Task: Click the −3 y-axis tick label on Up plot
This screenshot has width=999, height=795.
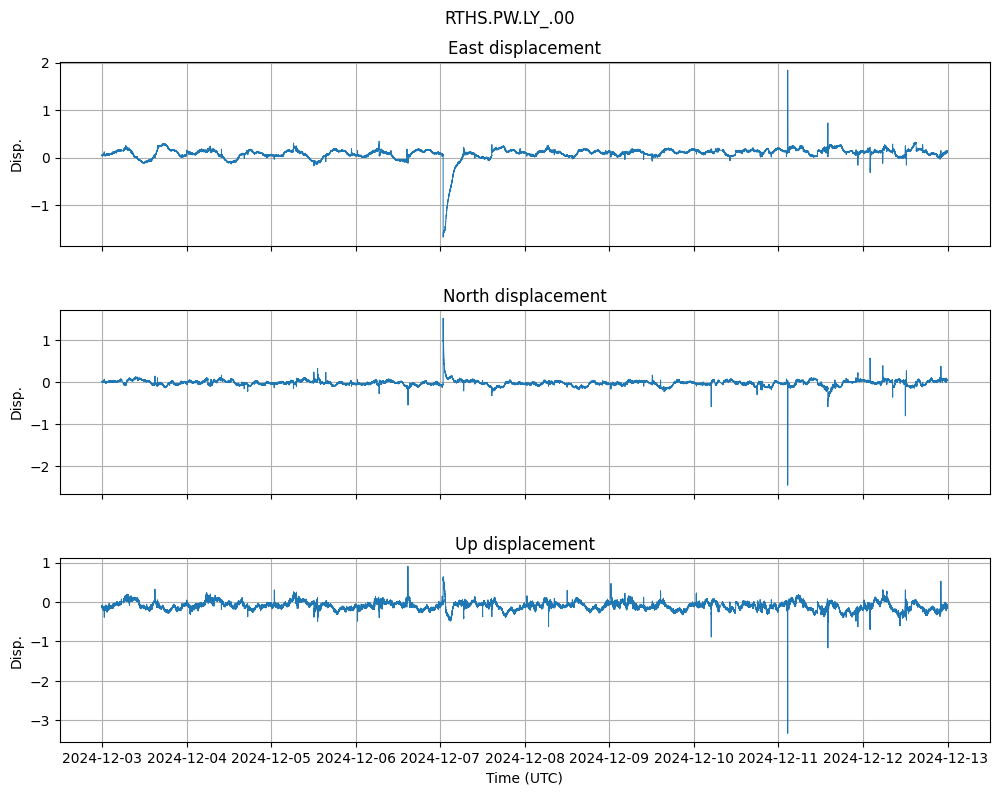Action: pos(44,720)
